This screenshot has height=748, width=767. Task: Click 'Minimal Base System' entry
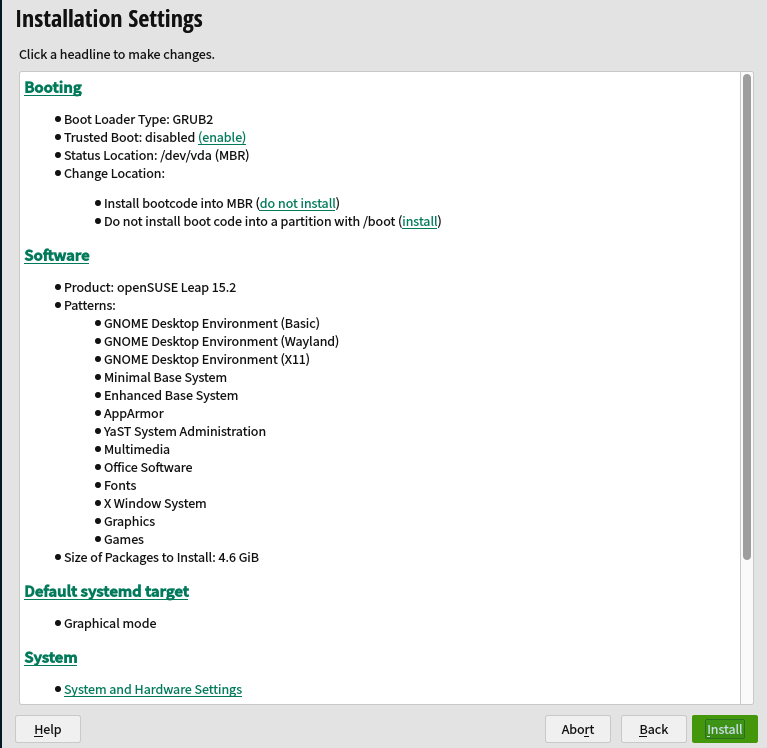pyautogui.click(x=165, y=378)
